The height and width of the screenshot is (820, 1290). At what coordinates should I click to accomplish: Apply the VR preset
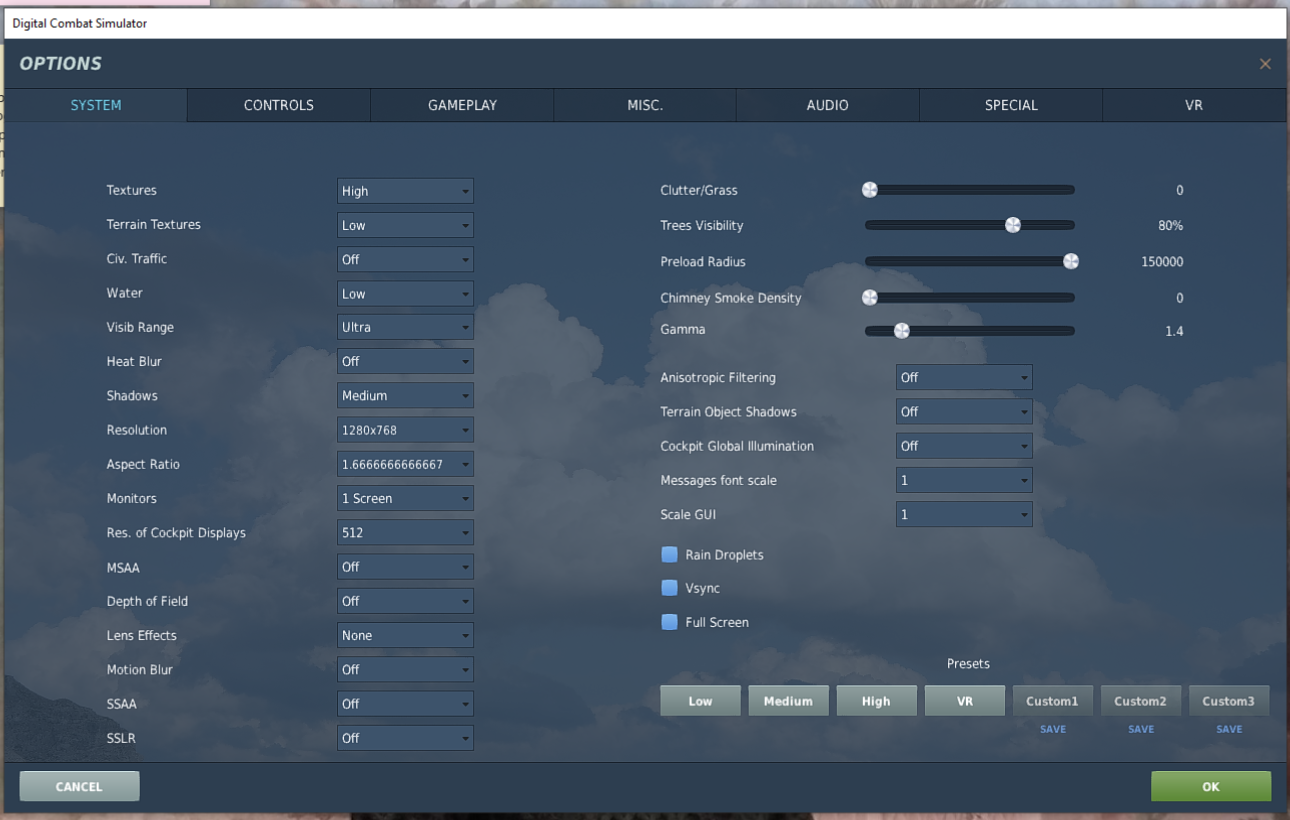(x=964, y=701)
